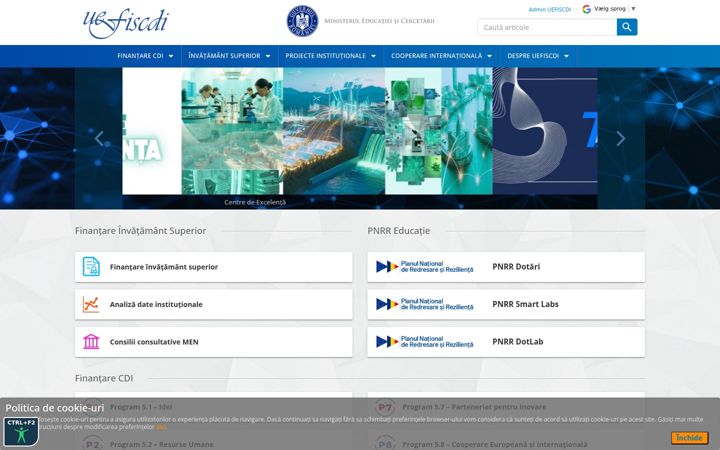Viewport: 720px width, 450px height.
Task: Expand the Cooperare Internațională menu
Action: point(441,56)
